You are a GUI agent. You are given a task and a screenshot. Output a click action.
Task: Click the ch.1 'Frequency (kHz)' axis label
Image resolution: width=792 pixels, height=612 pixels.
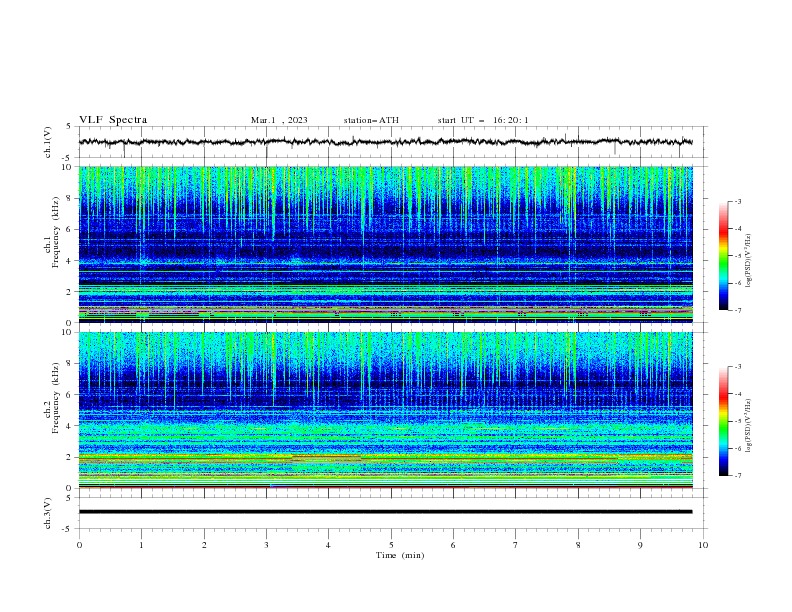(55, 233)
